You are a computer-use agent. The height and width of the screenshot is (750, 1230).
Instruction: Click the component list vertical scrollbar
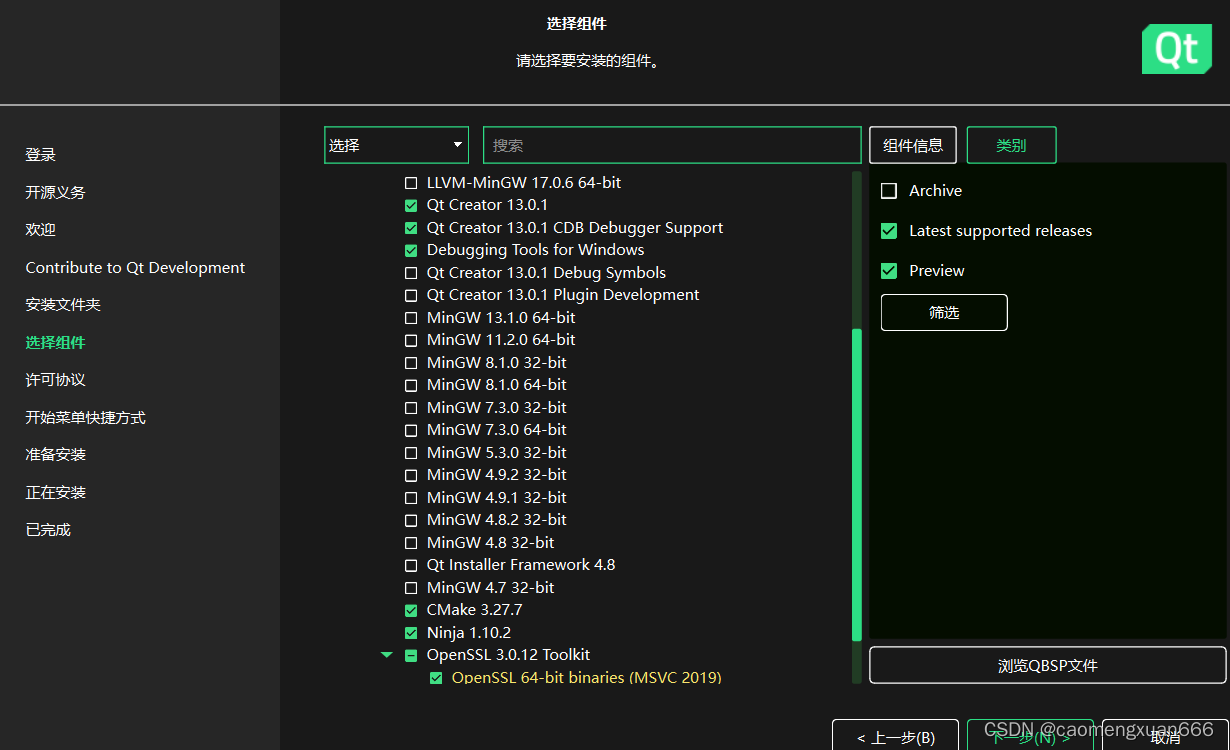coord(856,485)
